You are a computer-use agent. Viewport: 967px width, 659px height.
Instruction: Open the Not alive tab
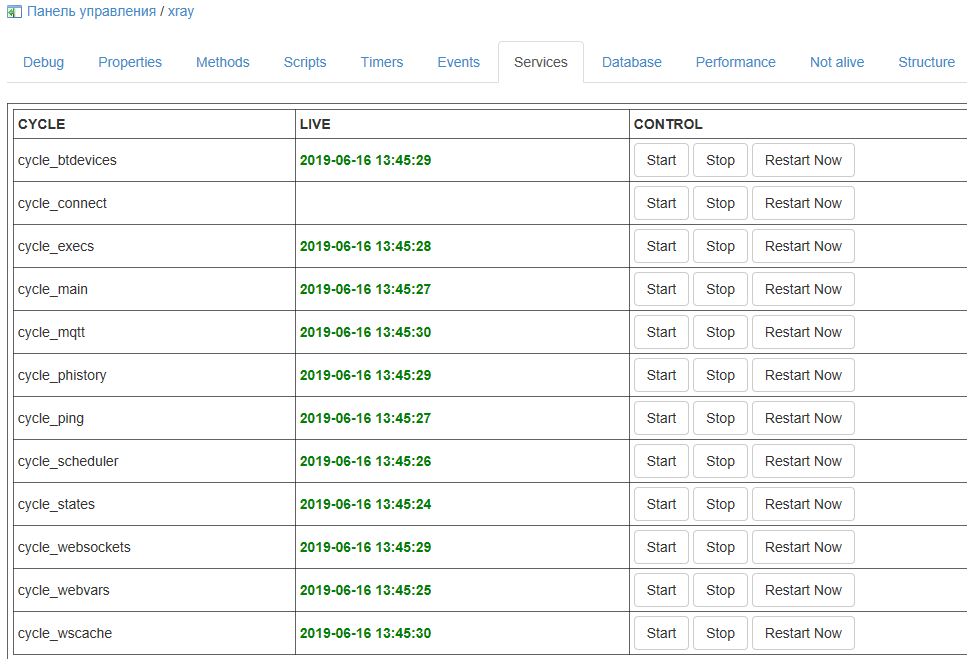837,62
